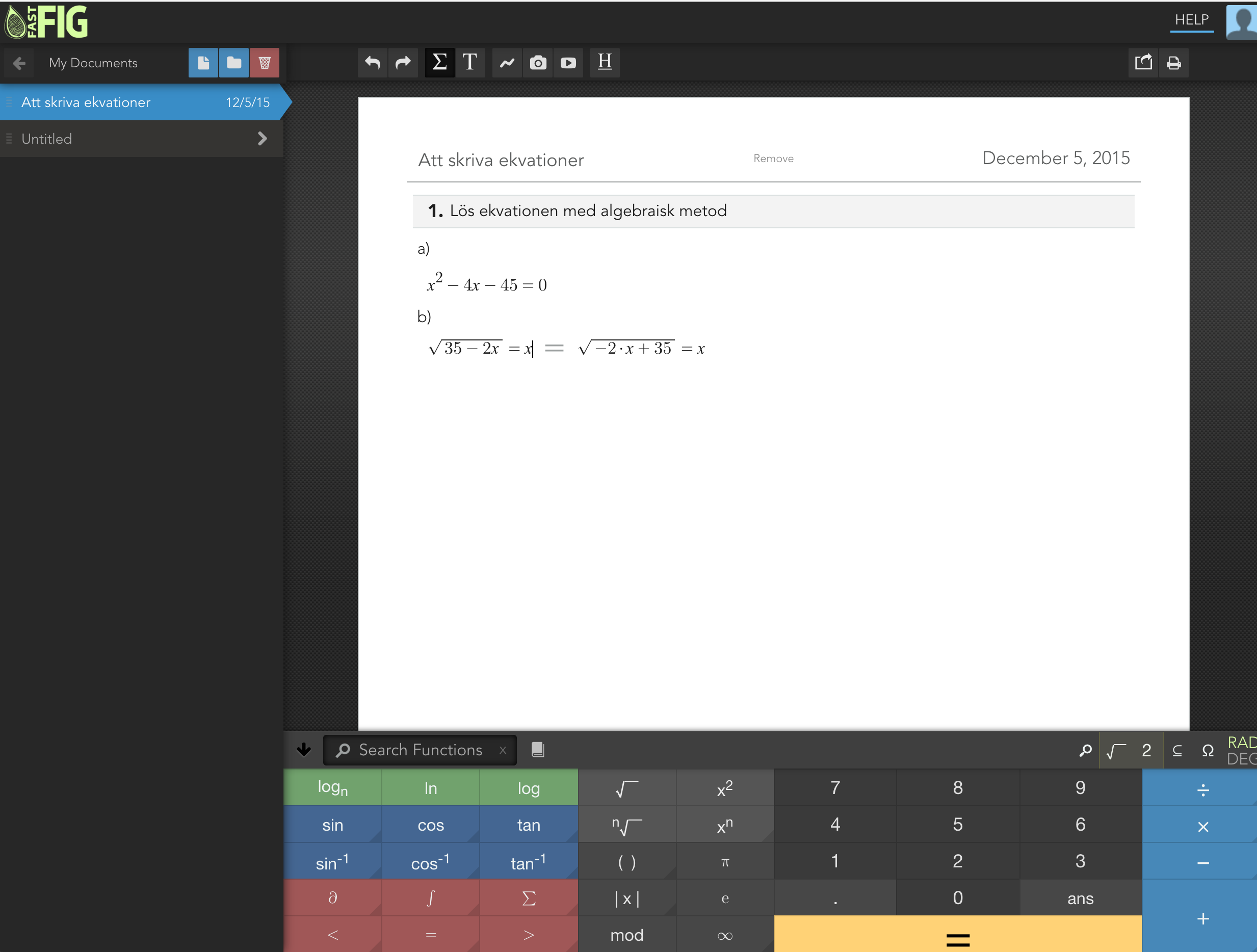Viewport: 1257px width, 952px height.
Task: Click the Remove link in header
Action: click(773, 158)
